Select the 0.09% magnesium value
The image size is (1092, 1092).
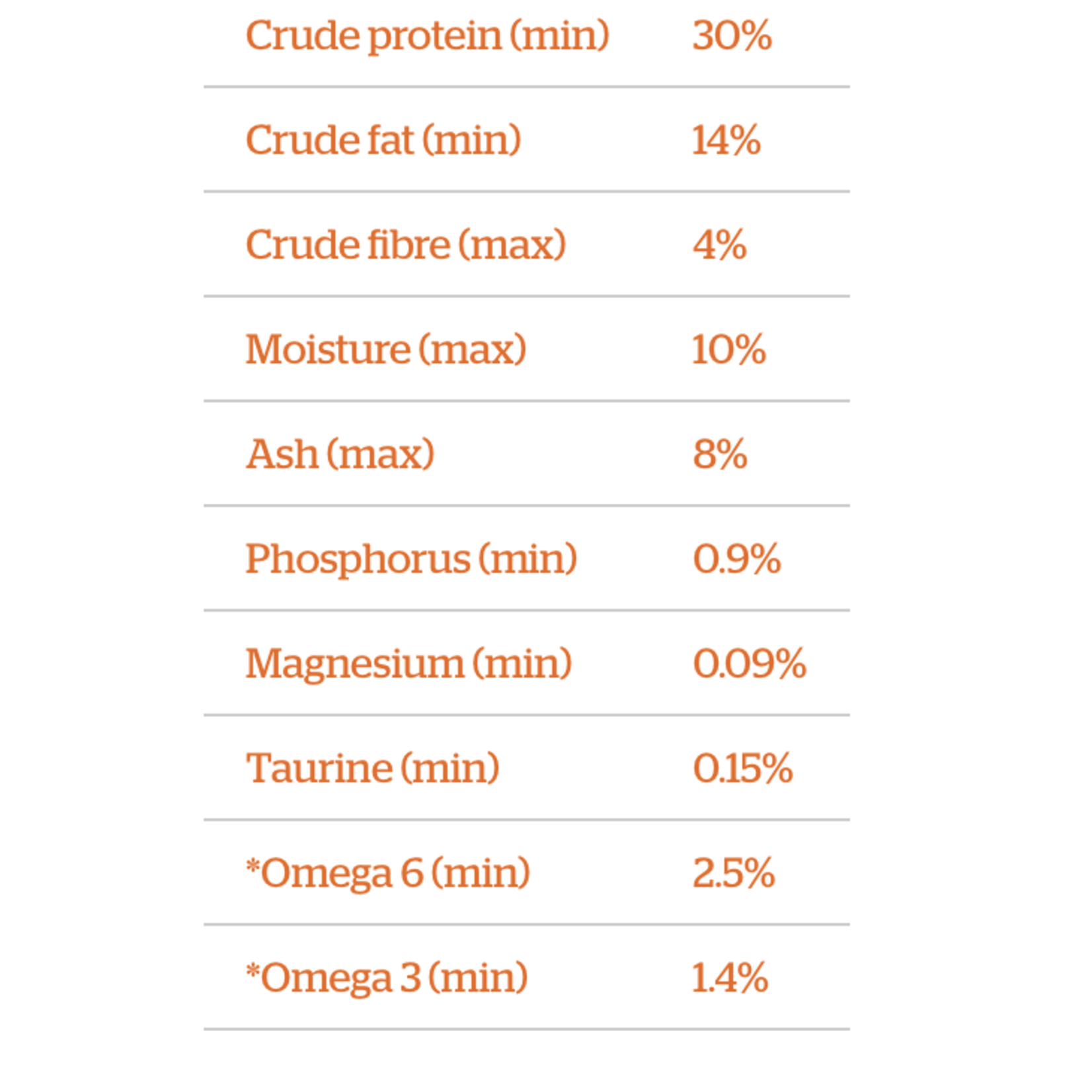click(x=749, y=664)
